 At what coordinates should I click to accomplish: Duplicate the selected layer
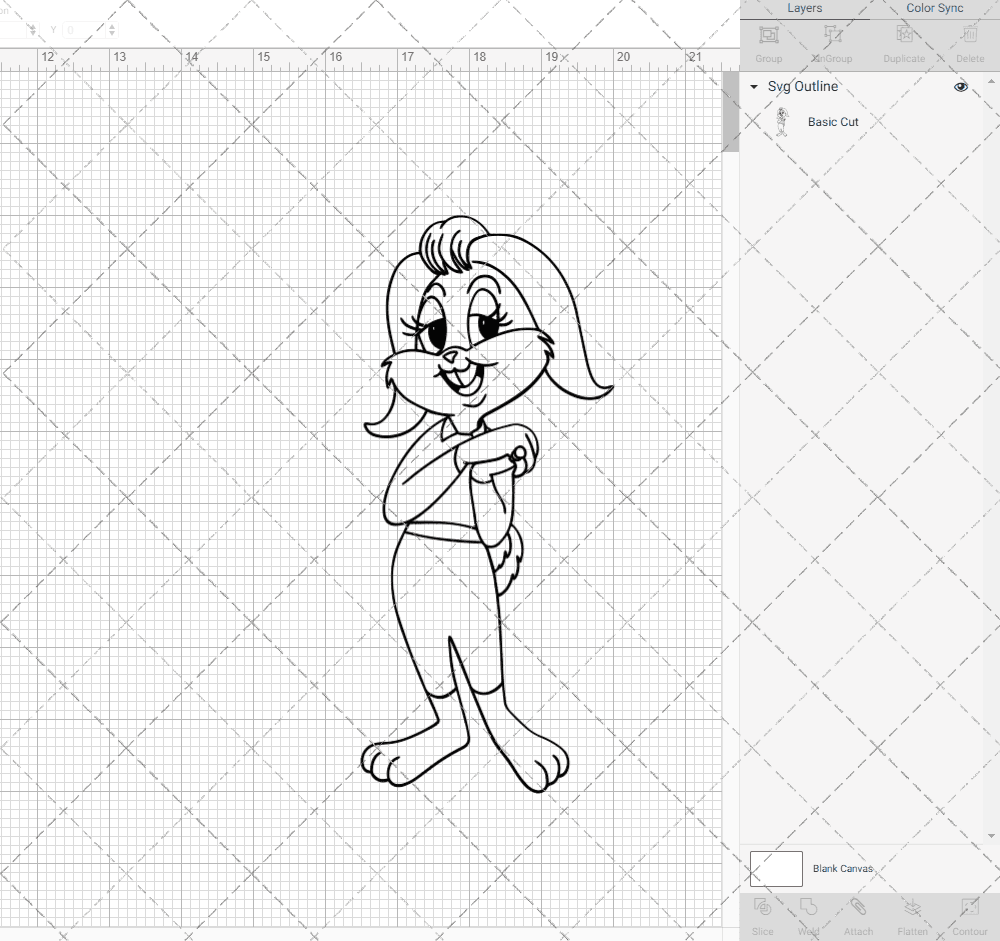click(904, 36)
